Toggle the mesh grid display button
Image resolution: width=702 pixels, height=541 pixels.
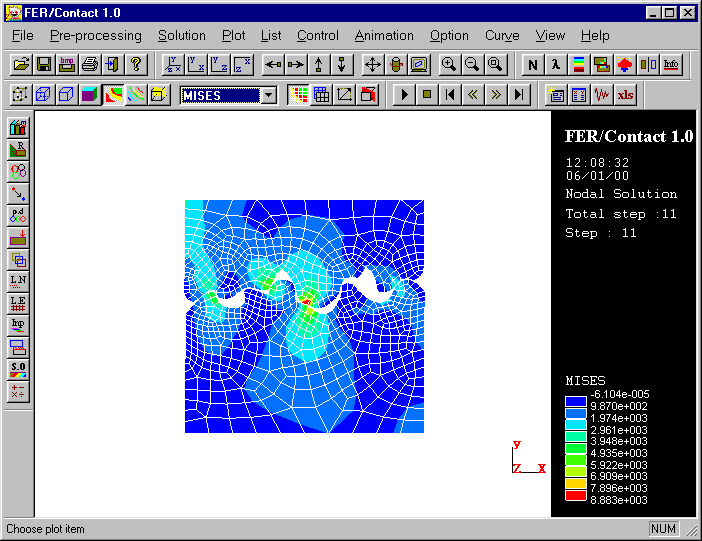(321, 95)
